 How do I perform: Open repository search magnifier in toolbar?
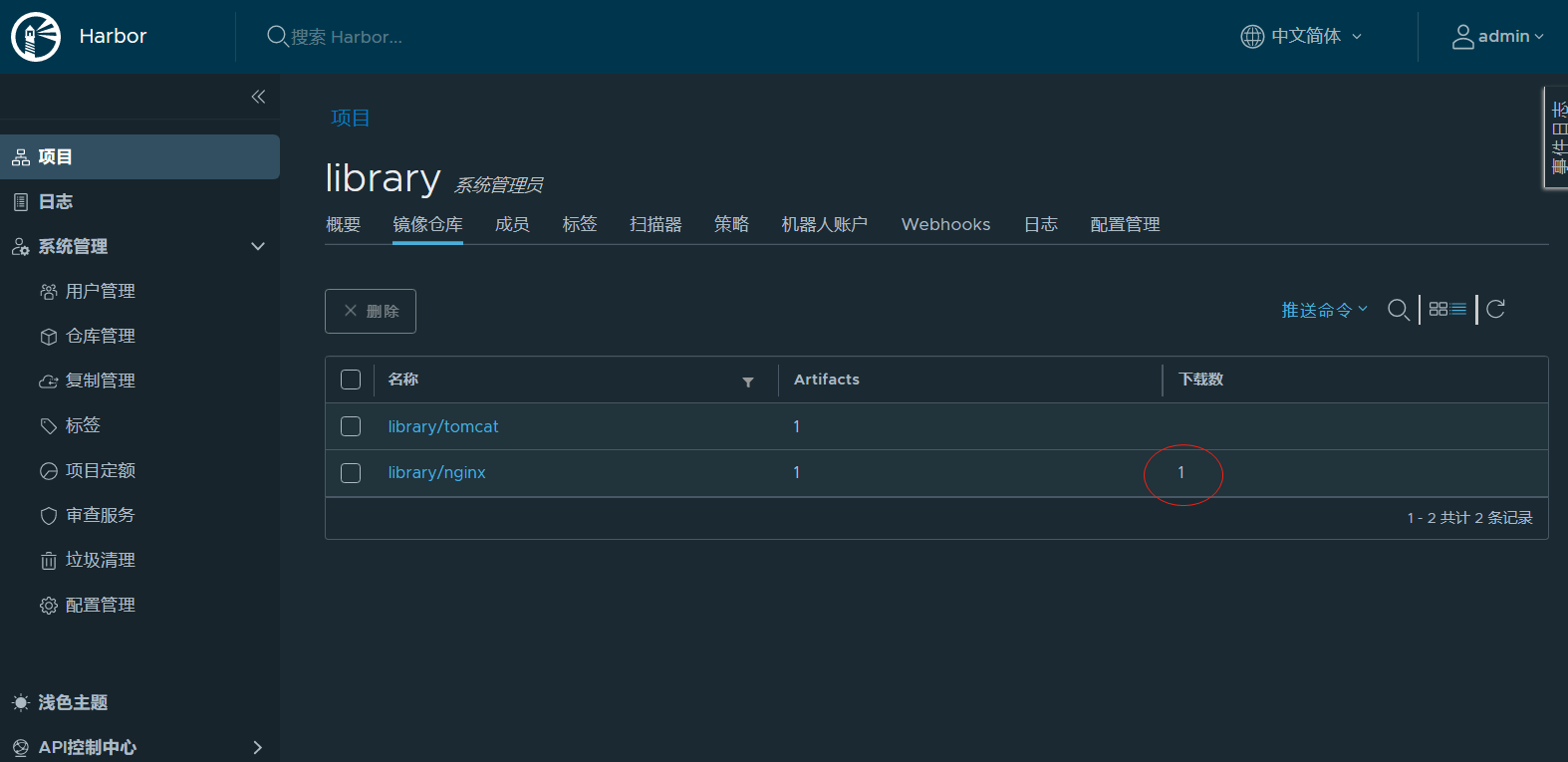coord(1399,310)
